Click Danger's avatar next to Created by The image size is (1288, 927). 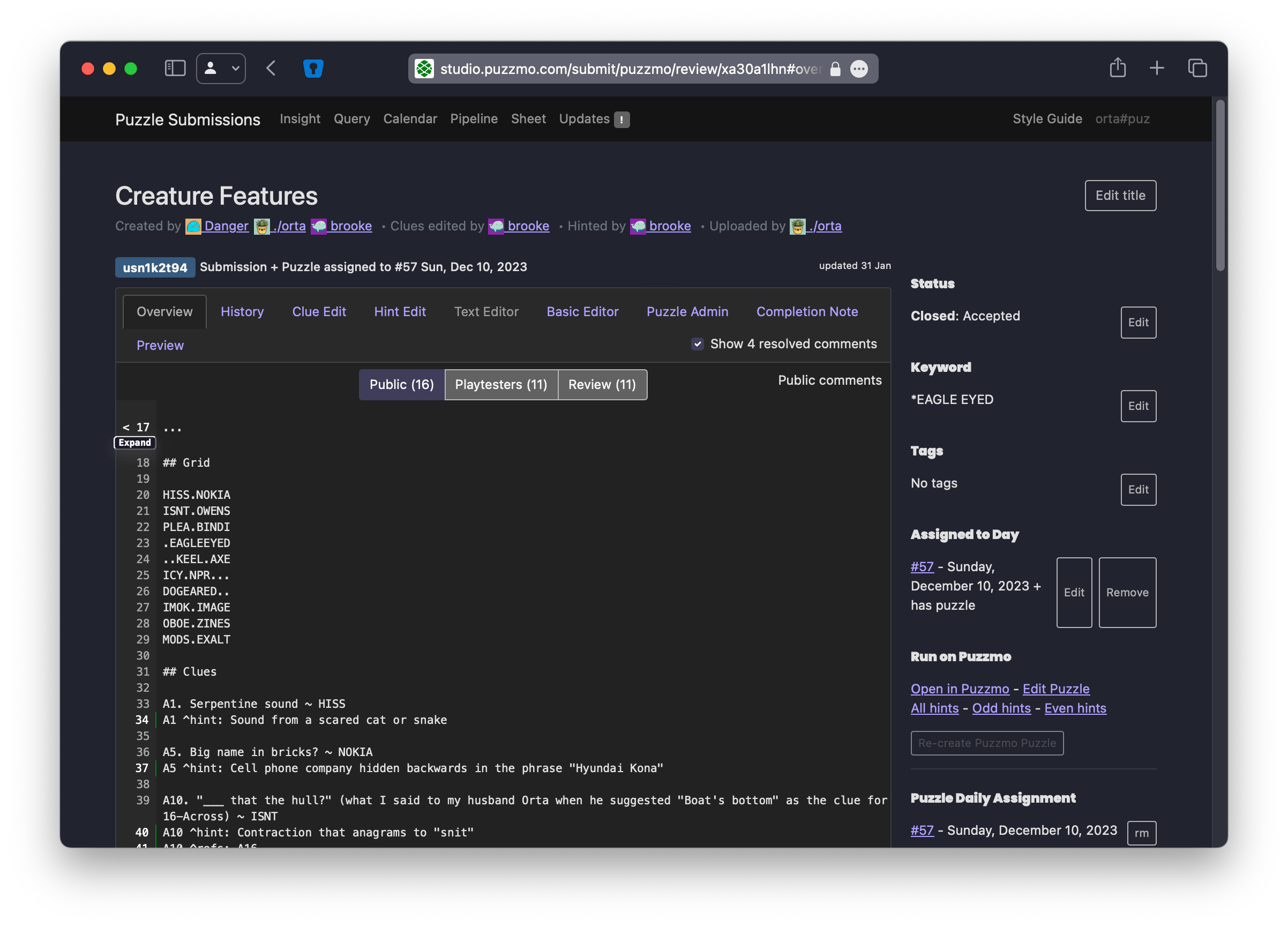pos(193,227)
